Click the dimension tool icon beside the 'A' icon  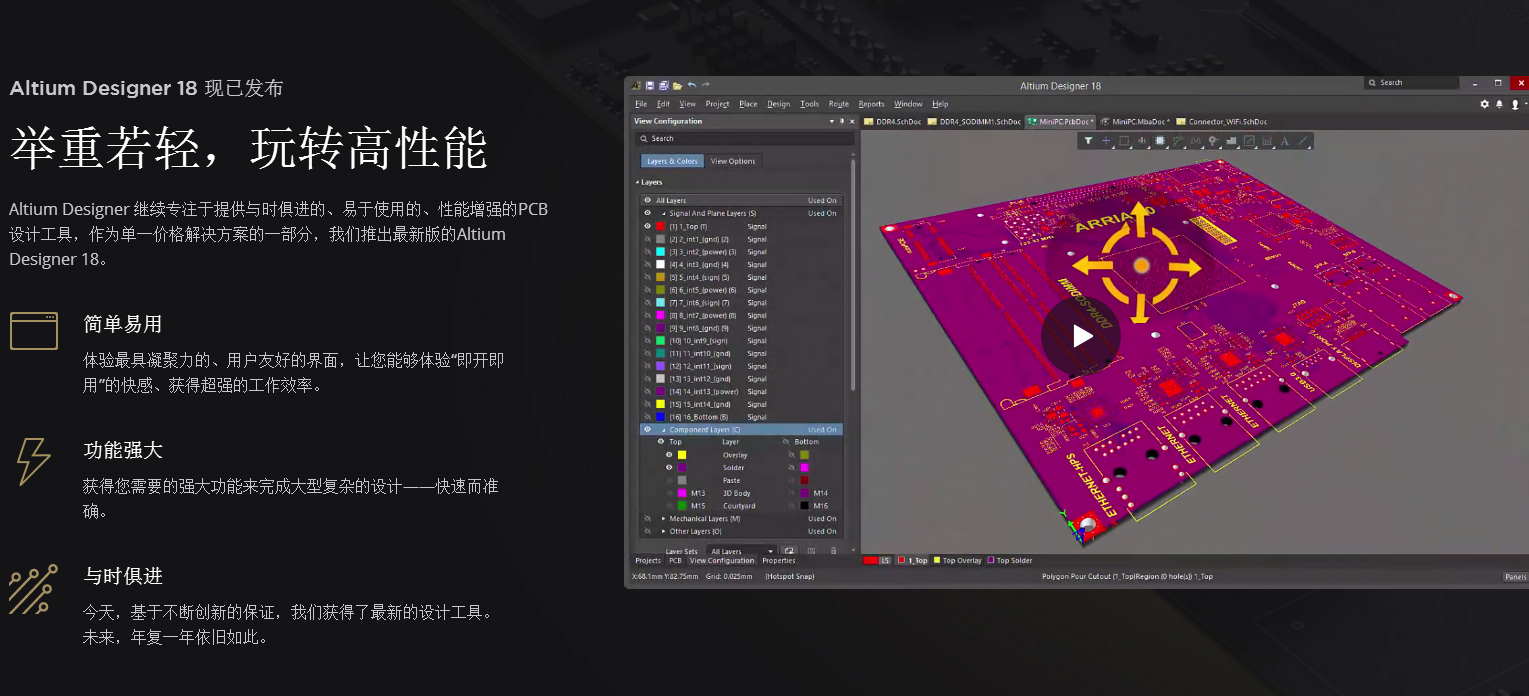pos(1267,141)
